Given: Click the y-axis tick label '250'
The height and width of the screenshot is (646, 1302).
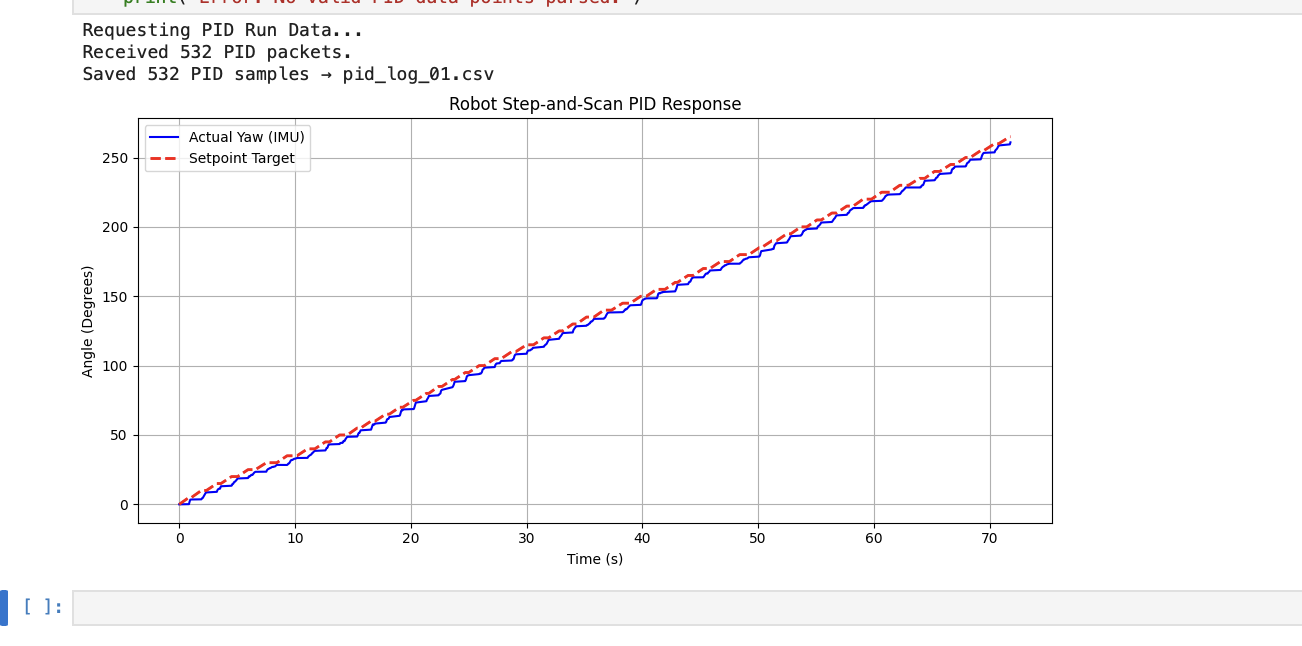Looking at the screenshot, I should pos(115,158).
